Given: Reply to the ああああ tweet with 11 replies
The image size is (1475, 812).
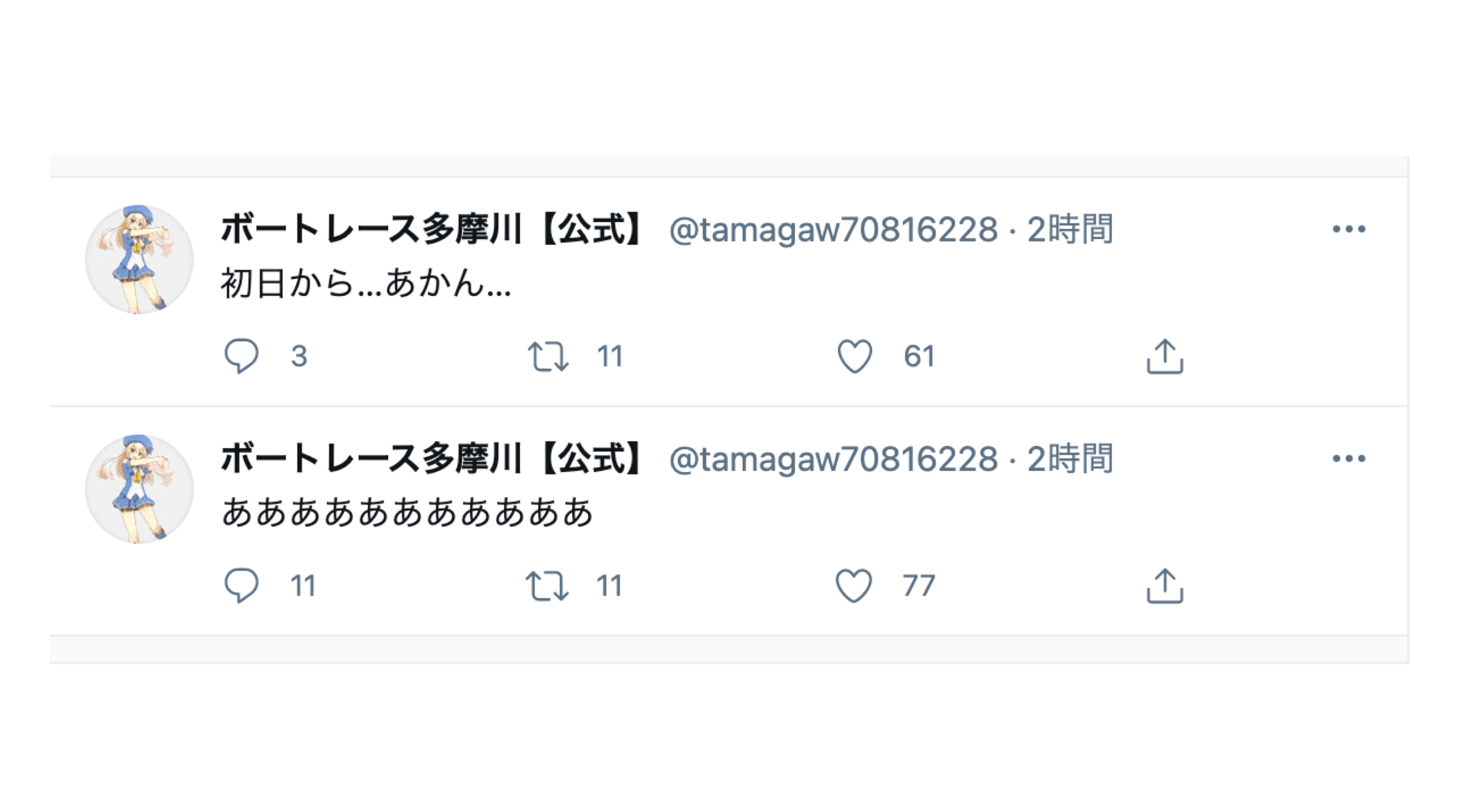Looking at the screenshot, I should pos(241,585).
